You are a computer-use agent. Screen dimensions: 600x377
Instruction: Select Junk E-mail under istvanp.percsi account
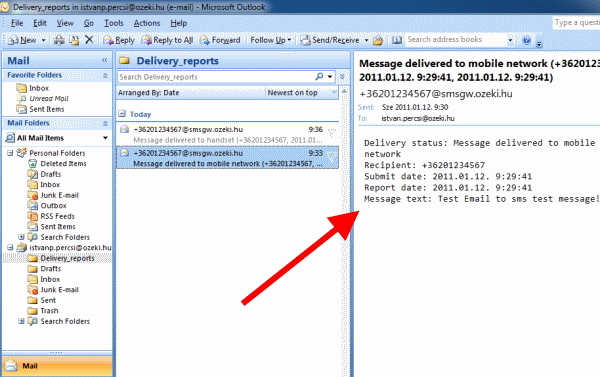53,290
